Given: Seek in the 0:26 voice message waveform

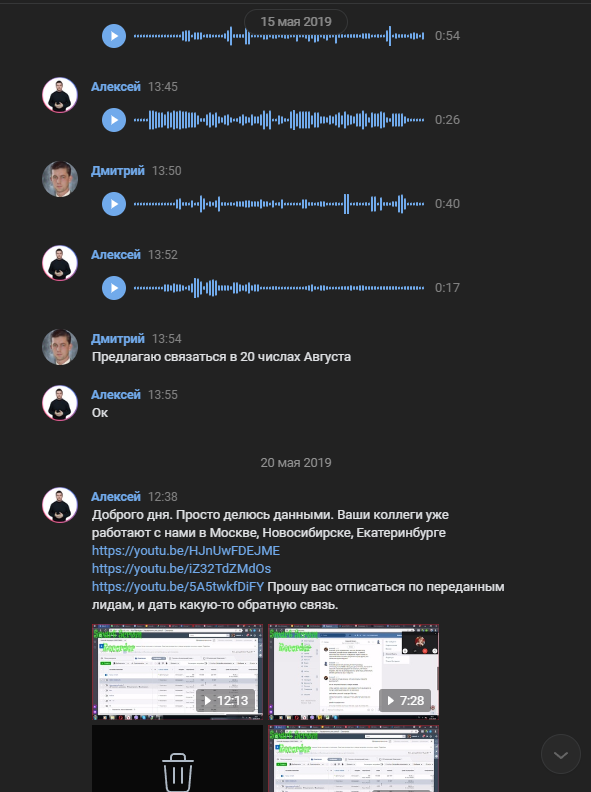Looking at the screenshot, I should pyautogui.click(x=279, y=120).
